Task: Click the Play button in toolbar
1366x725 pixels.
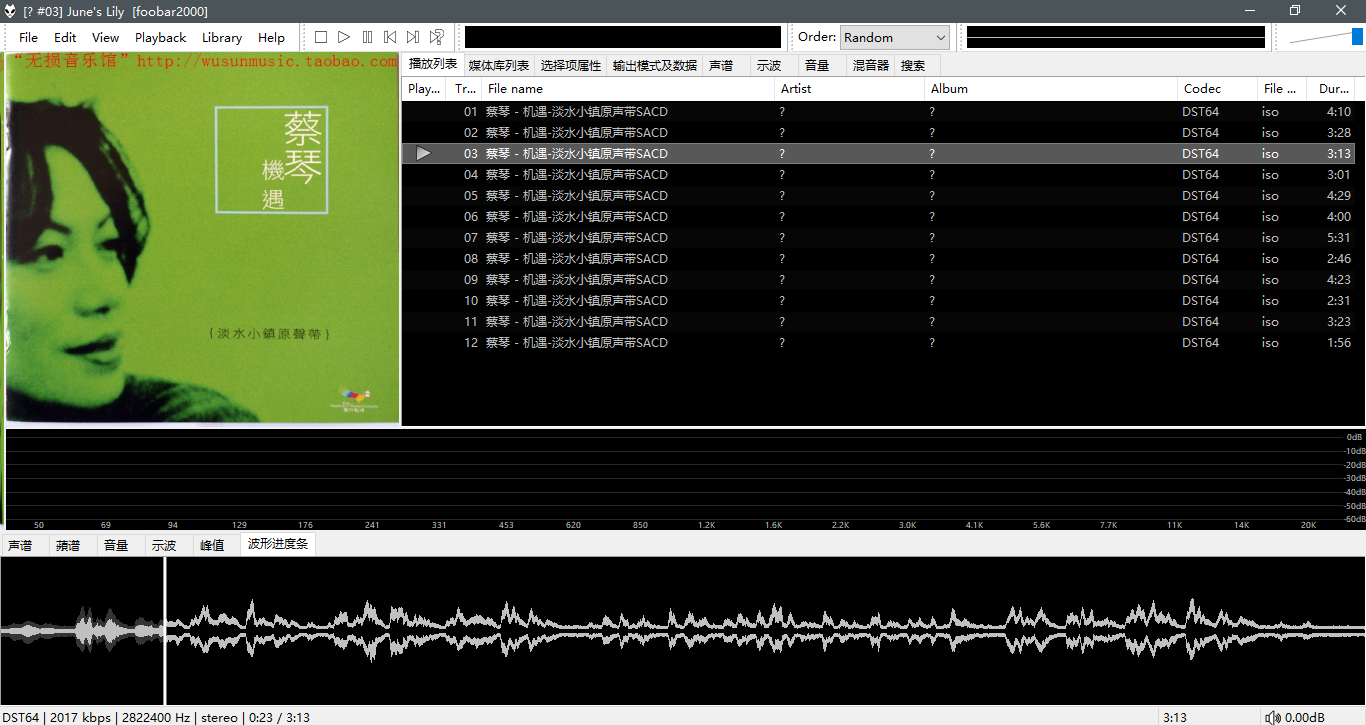Action: pos(344,37)
